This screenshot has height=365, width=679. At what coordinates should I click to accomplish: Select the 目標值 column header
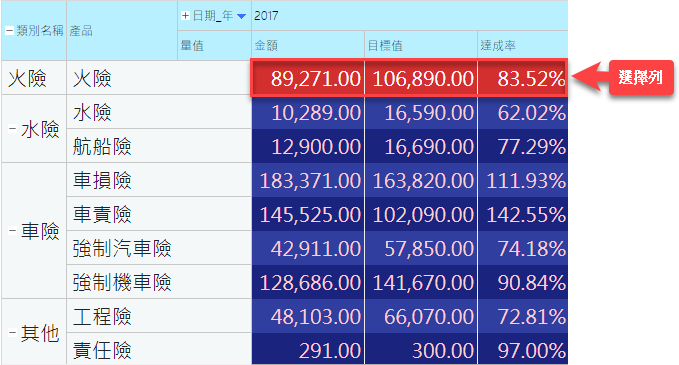coord(421,45)
